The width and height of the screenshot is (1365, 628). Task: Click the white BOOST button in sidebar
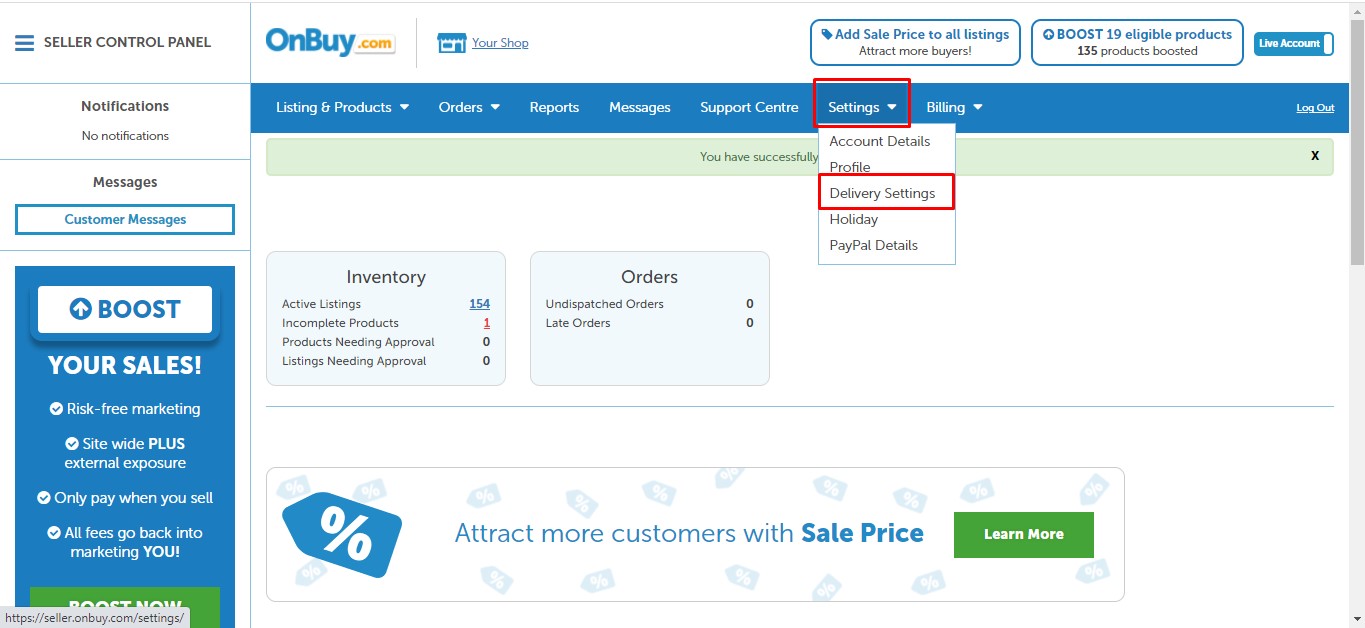125,309
